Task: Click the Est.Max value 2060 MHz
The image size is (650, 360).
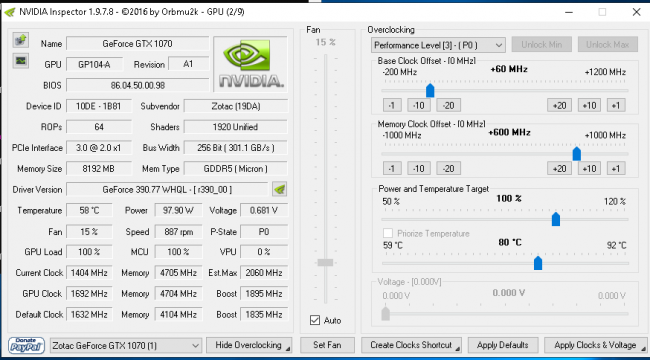Action: (264, 273)
